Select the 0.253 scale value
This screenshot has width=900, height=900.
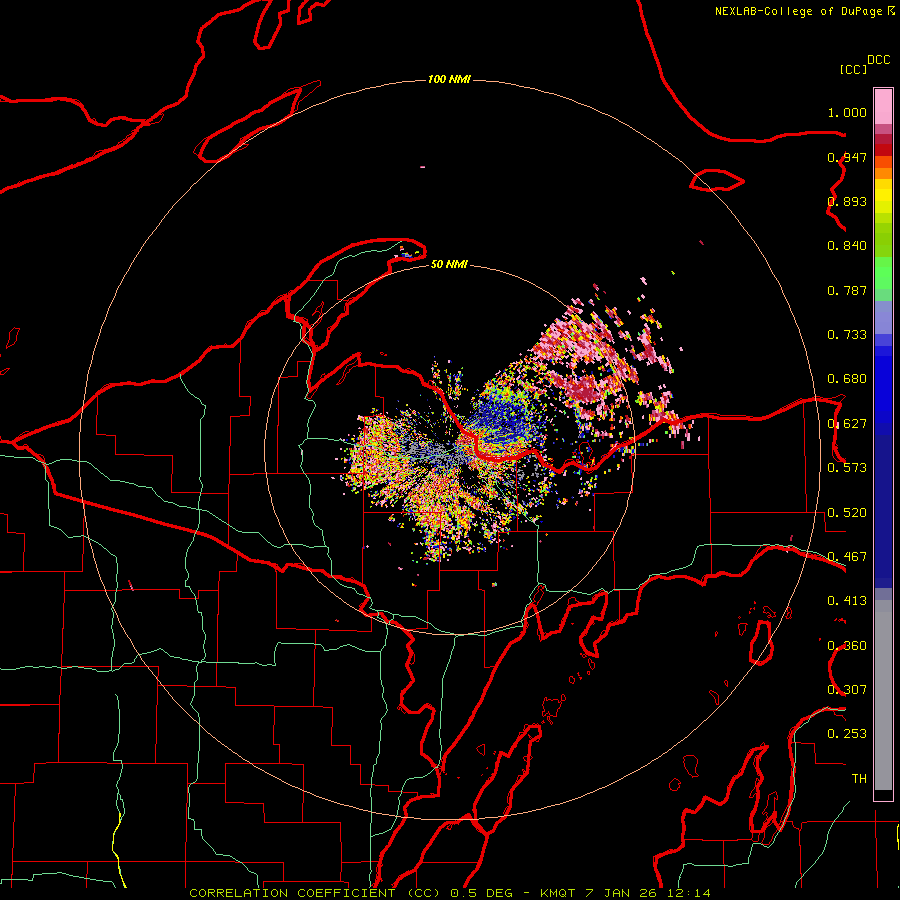847,734
